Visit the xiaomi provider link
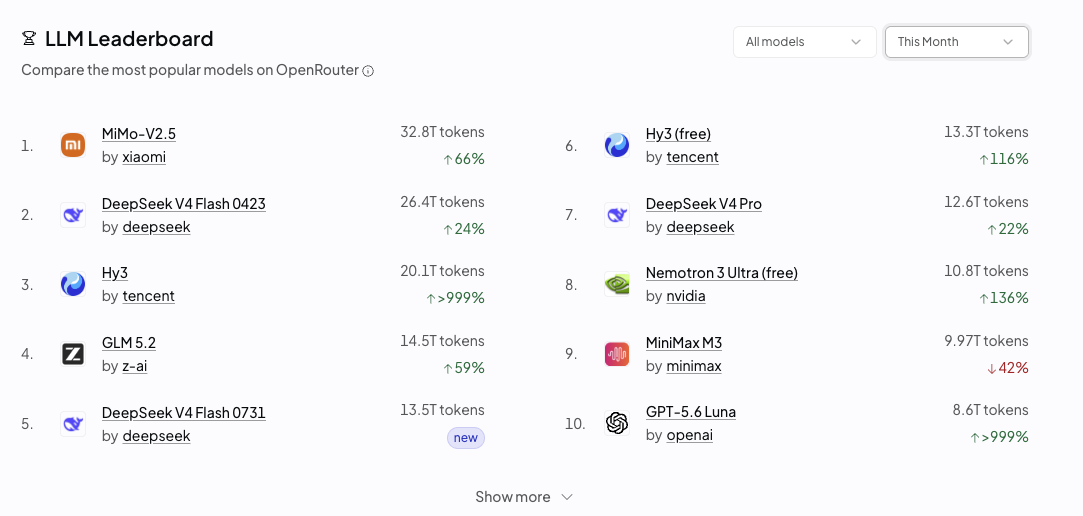The height and width of the screenshot is (516, 1083). (144, 157)
